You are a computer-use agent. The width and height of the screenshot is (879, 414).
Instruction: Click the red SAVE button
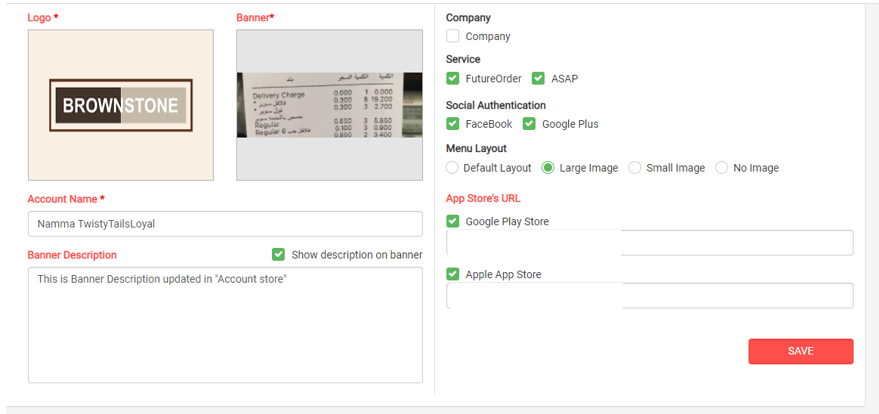(x=801, y=351)
